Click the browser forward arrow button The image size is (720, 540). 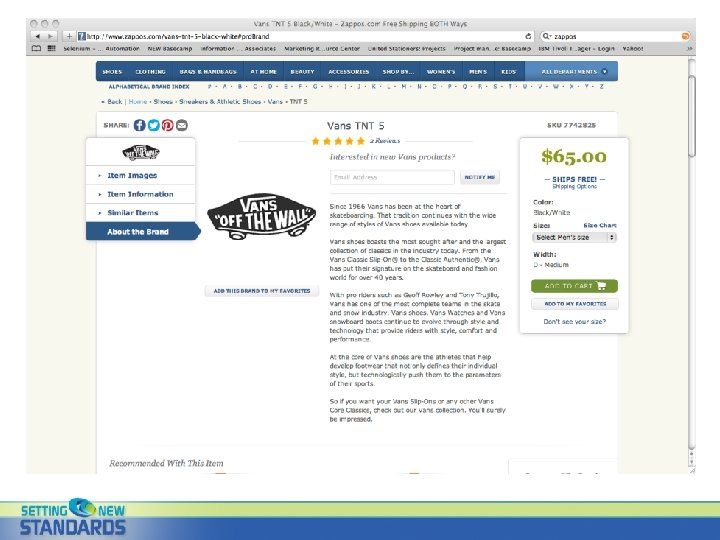point(51,36)
